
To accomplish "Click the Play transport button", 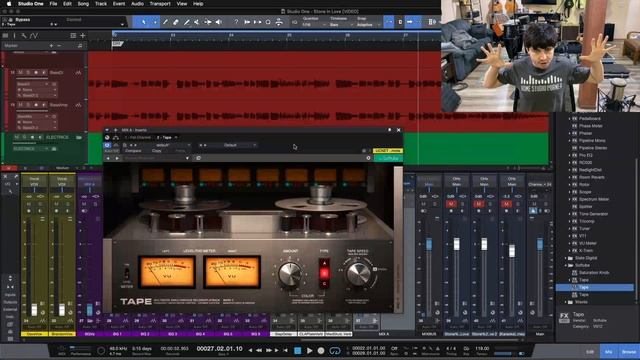I will [x=309, y=350].
